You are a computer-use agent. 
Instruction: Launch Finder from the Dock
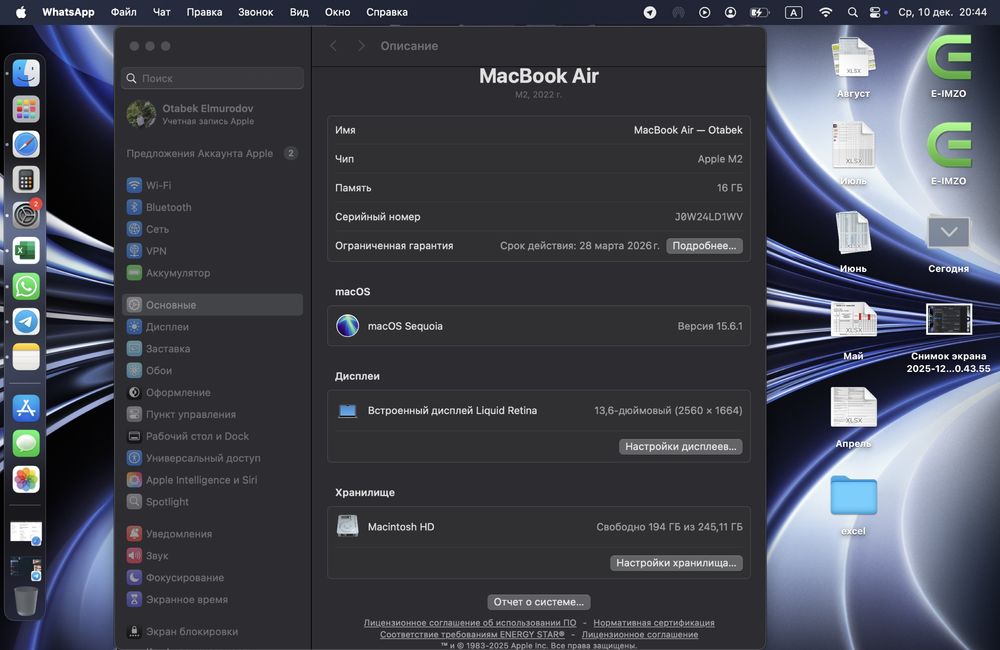coord(26,73)
